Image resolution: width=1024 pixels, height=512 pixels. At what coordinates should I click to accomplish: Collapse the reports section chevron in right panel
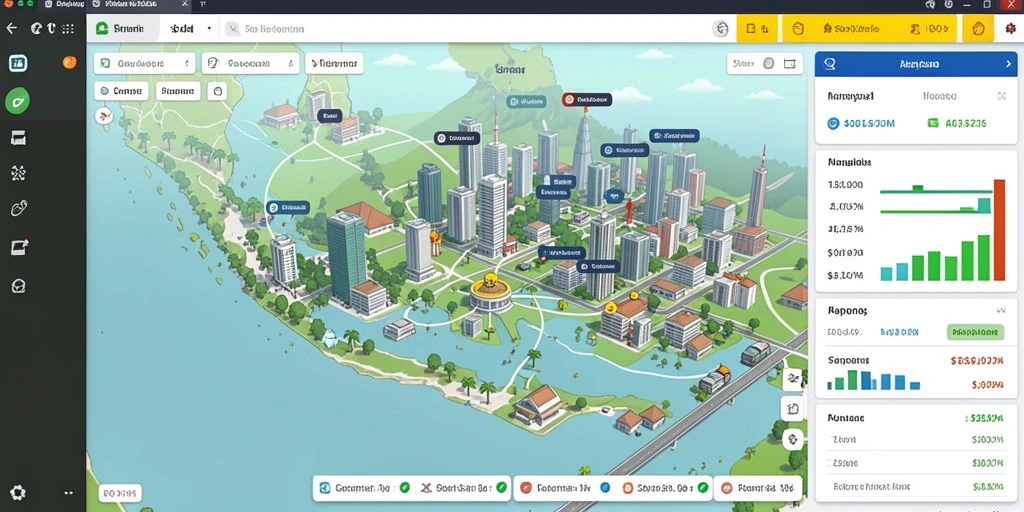1000,311
